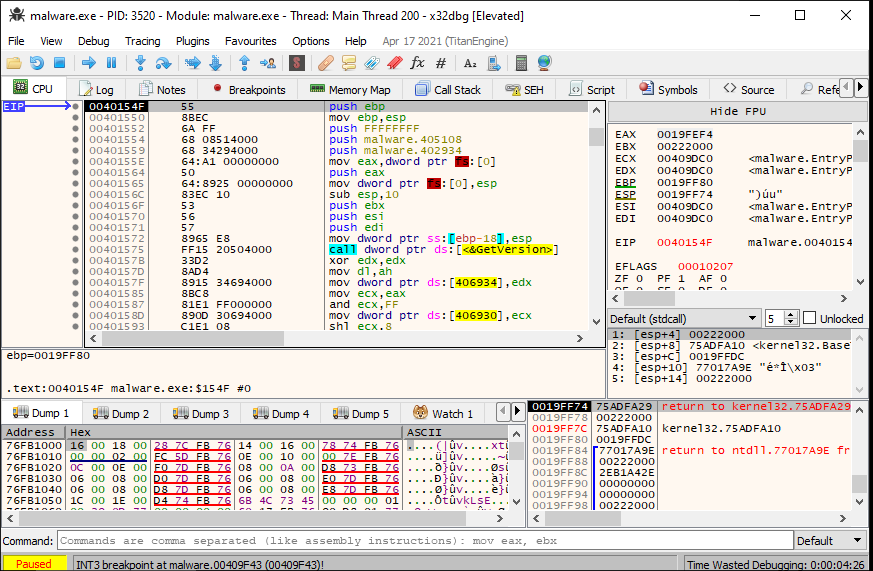Click the Paused status indicator
This screenshot has height=571, width=873.
(34, 563)
